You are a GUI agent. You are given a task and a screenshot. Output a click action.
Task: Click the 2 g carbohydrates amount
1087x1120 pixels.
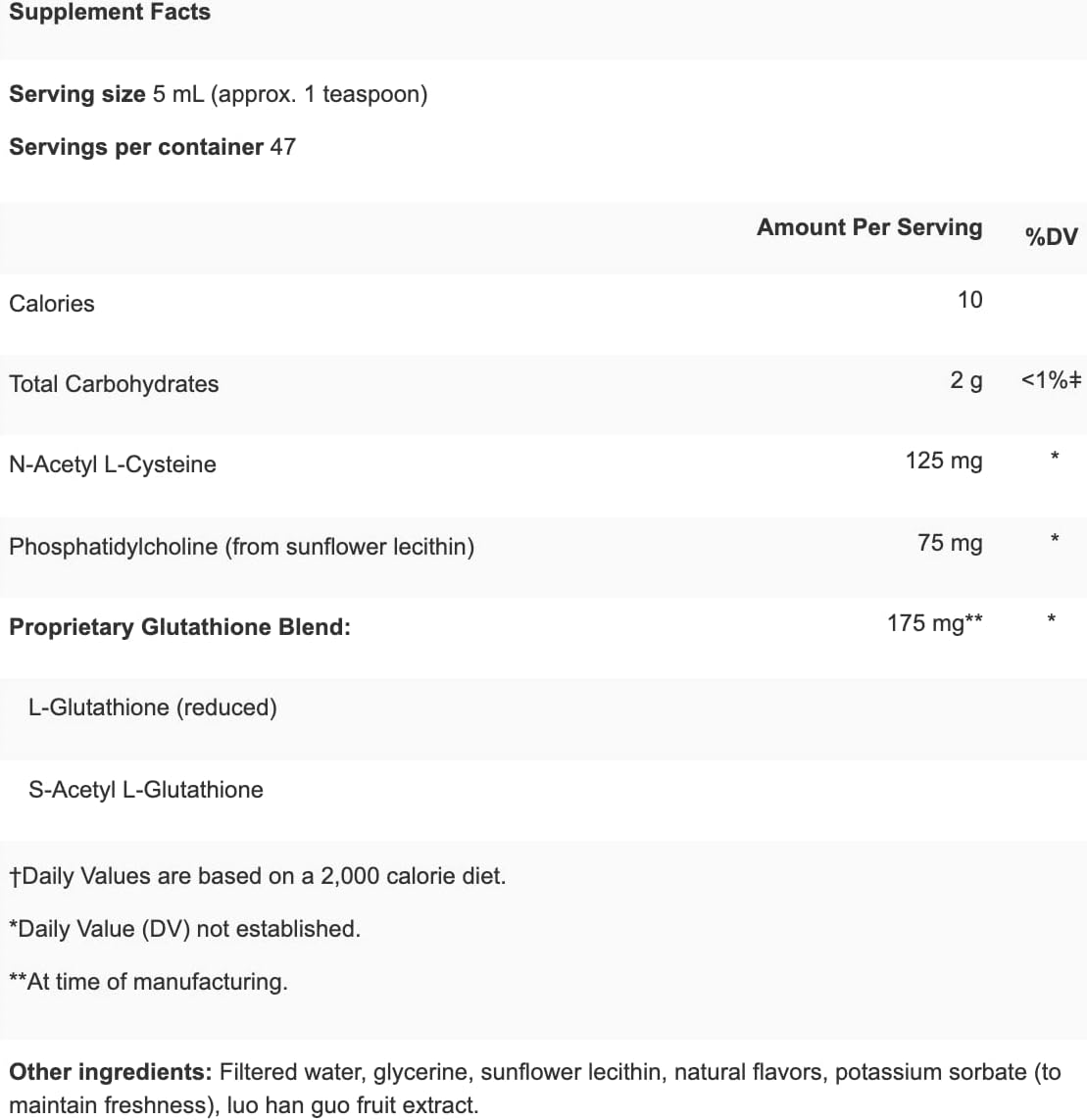tap(965, 380)
